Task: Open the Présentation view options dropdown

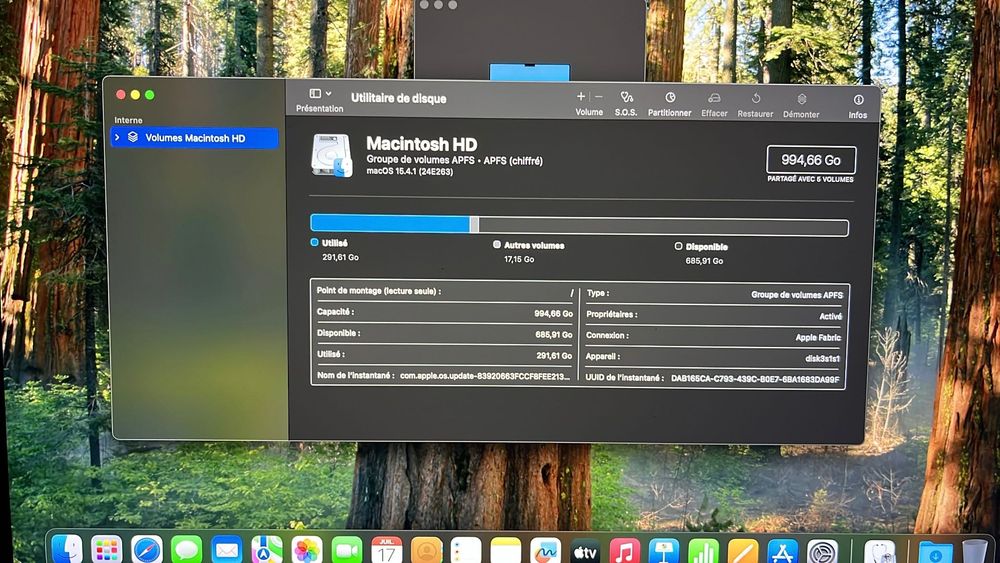Action: pos(320,94)
